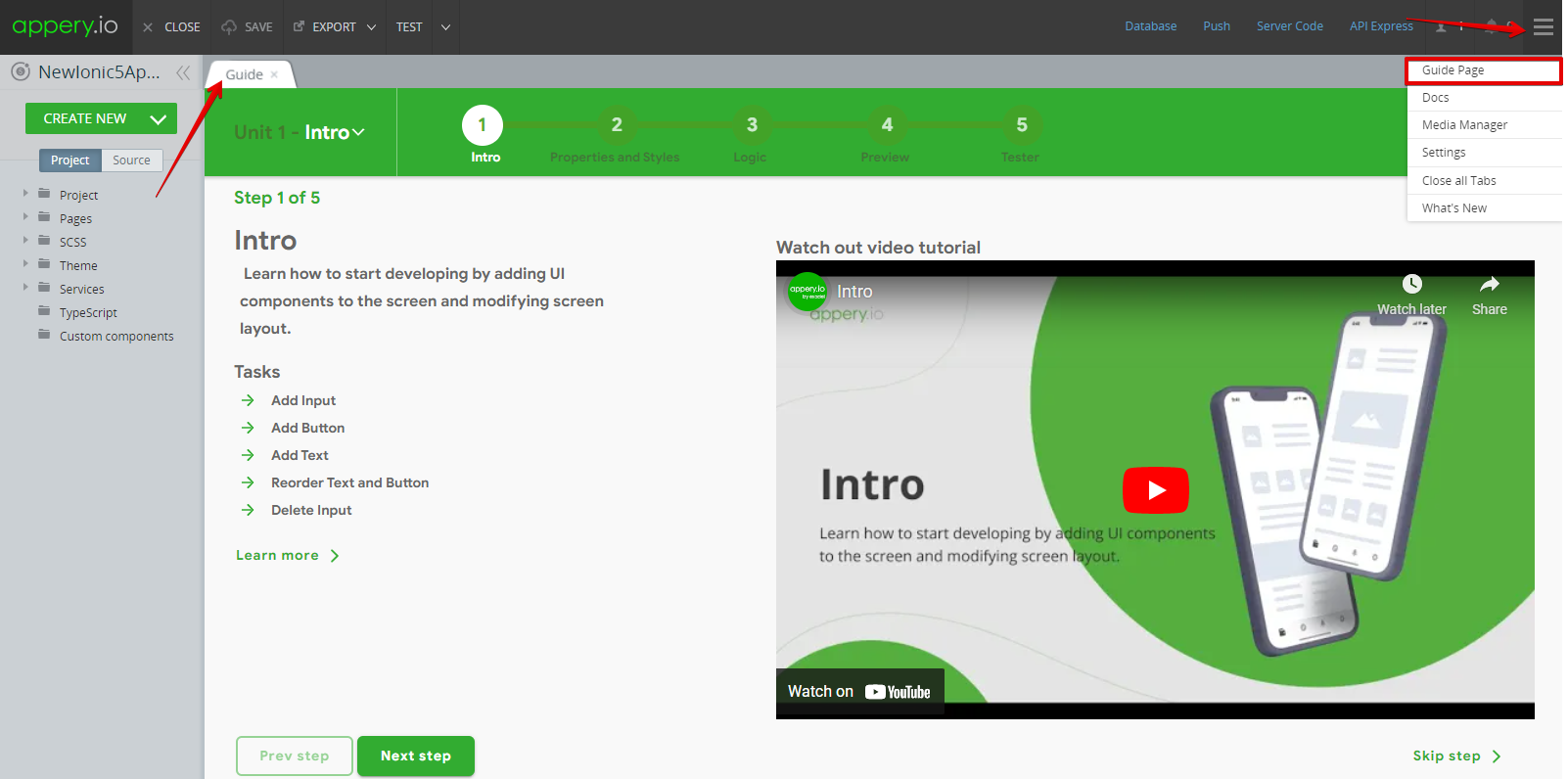Expand the Project tree node arrow
This screenshot has width=1568, height=779.
click(x=25, y=194)
